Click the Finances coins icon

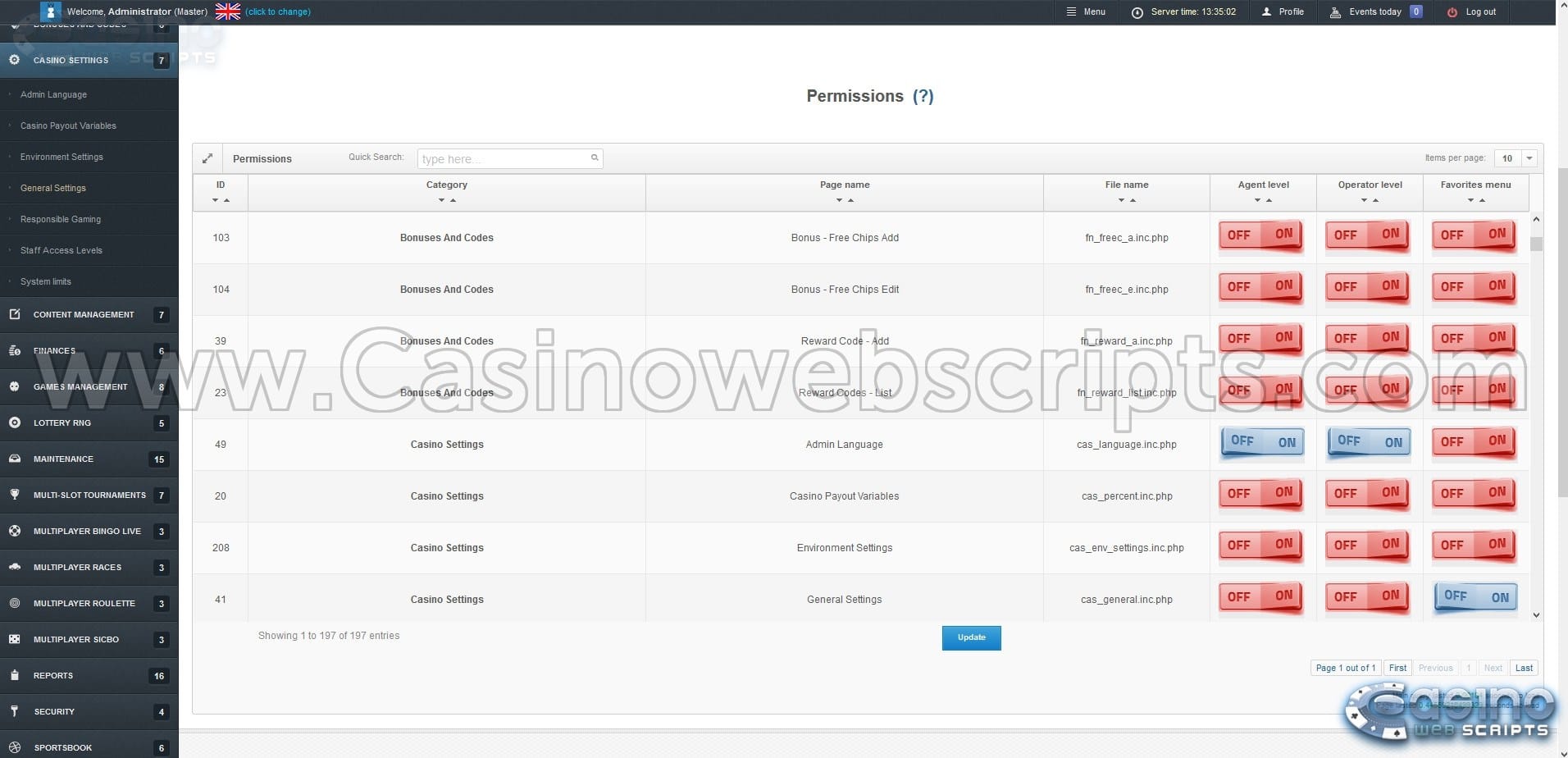pos(14,350)
